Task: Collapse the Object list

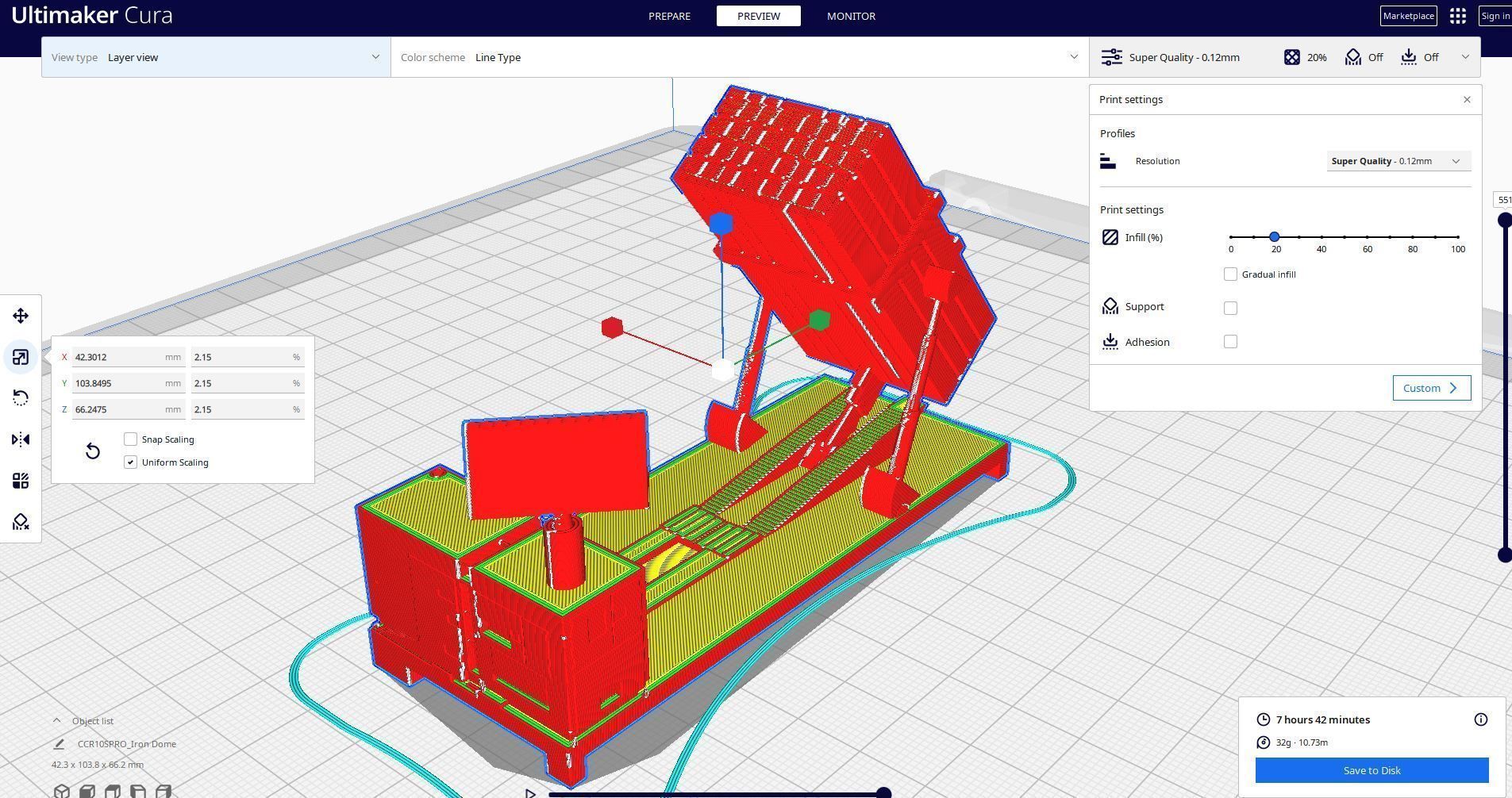Action: (x=56, y=720)
